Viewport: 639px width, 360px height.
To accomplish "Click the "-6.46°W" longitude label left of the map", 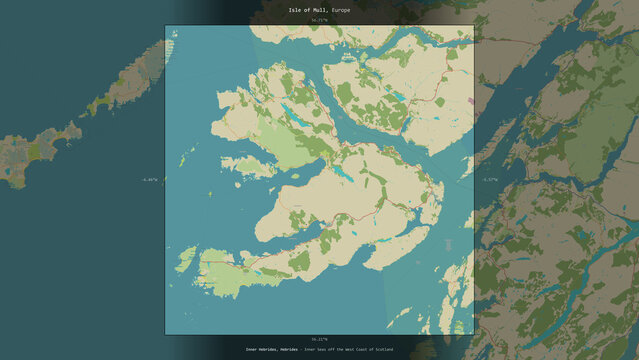I will coord(149,180).
